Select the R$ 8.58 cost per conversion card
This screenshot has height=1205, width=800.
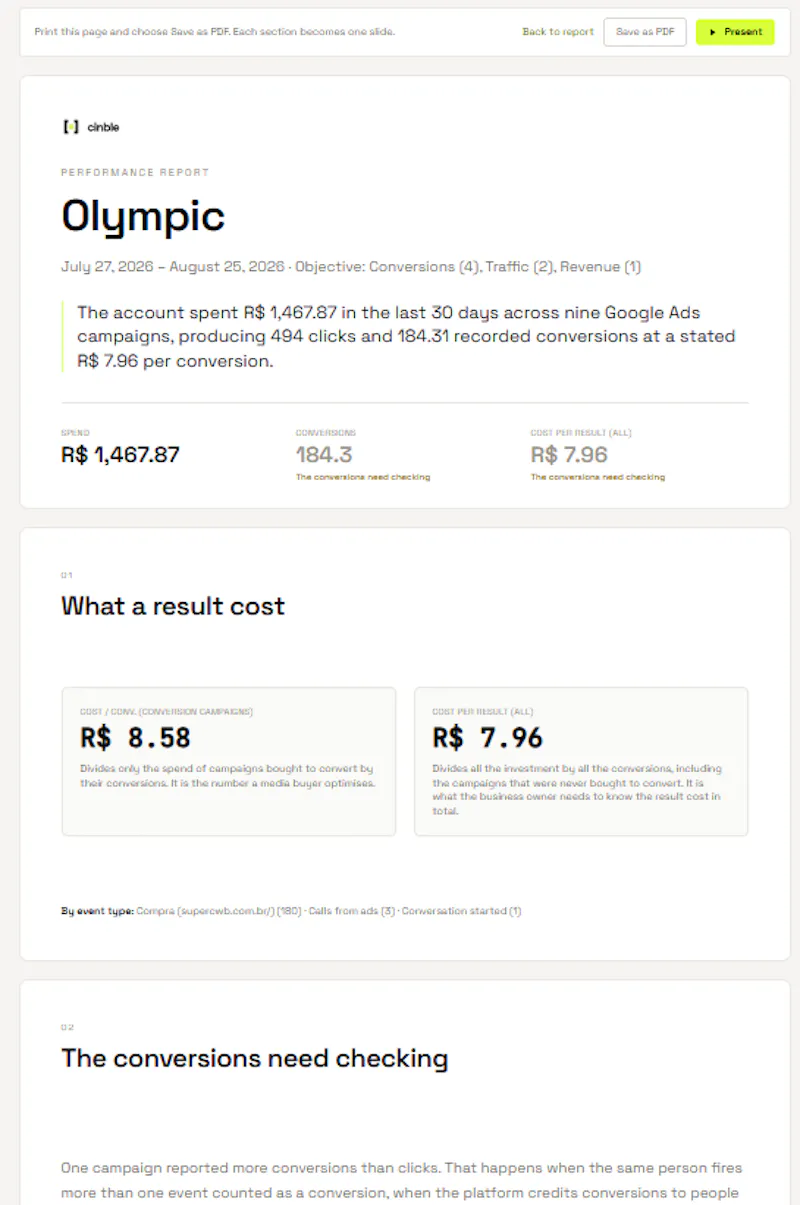pos(229,761)
